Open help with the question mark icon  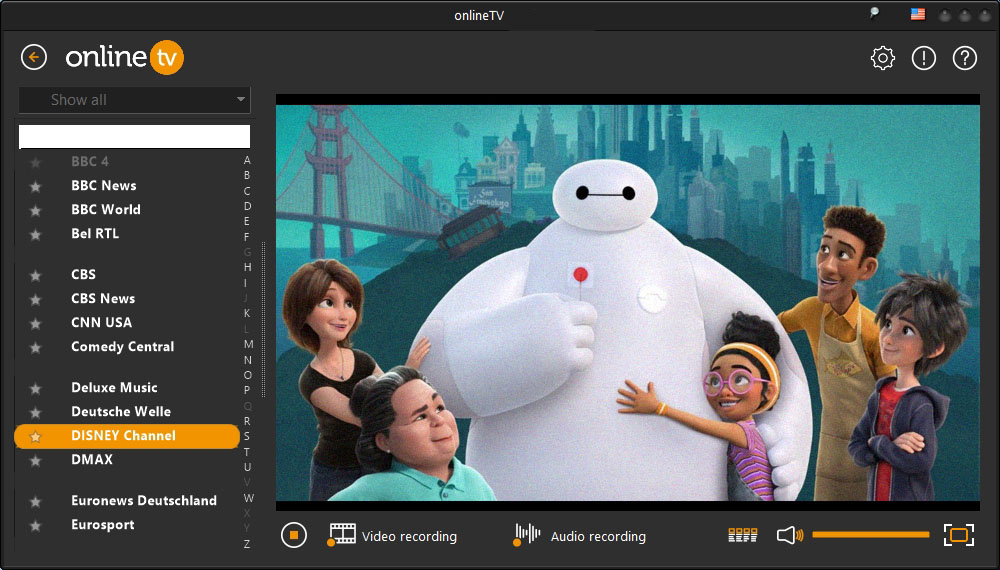click(965, 58)
